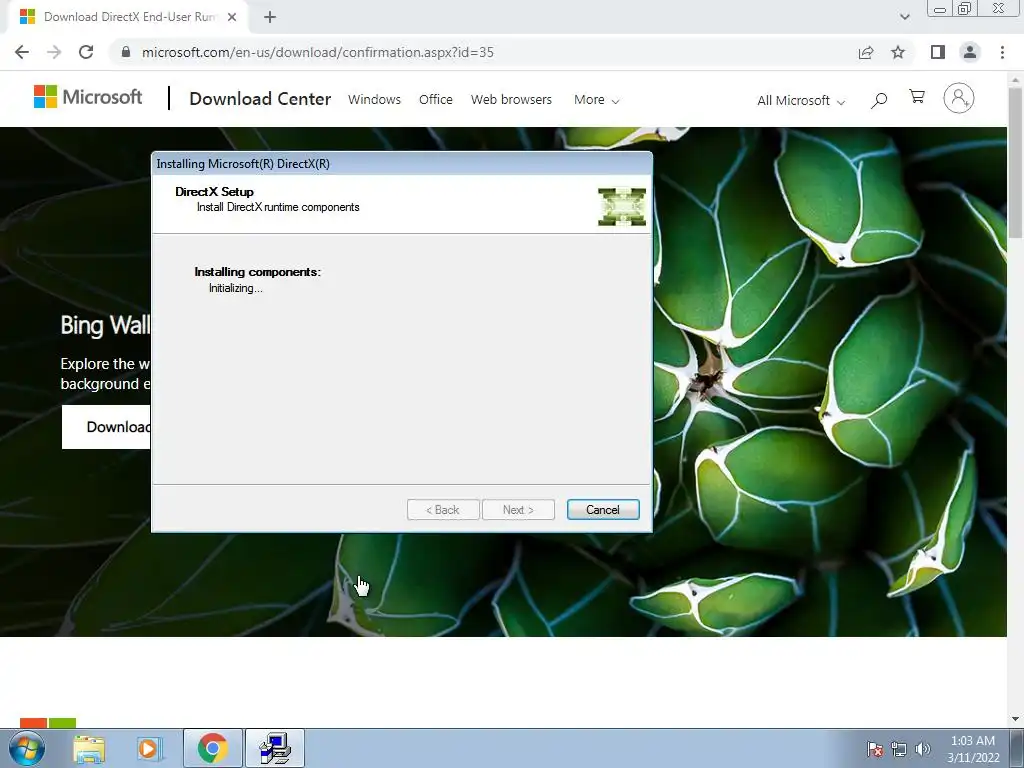Click the DirectX Setup logo image

(x=622, y=206)
